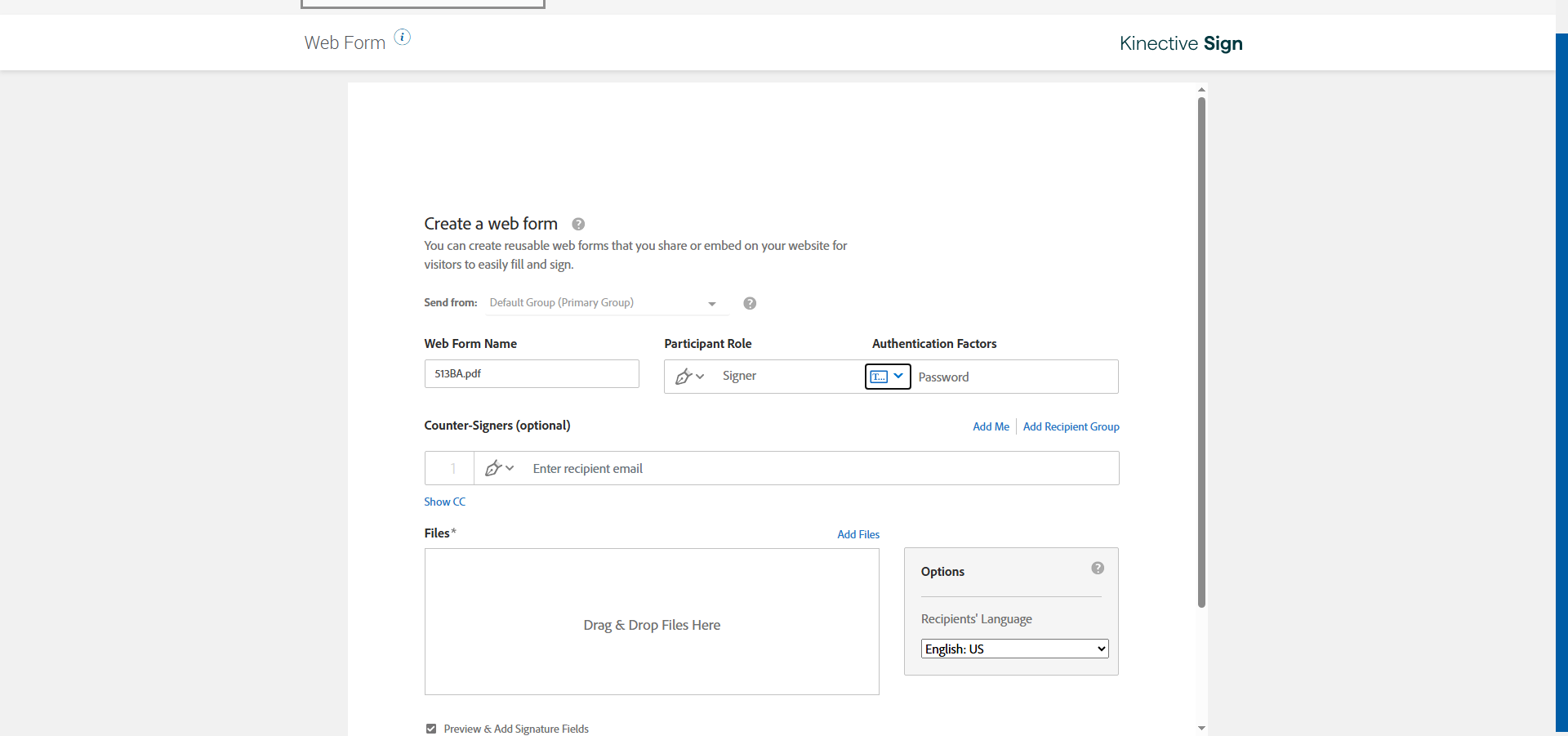Toggle Preview & Add Signature Fields checkbox
Image resolution: width=1568 pixels, height=736 pixels.
(x=431, y=729)
